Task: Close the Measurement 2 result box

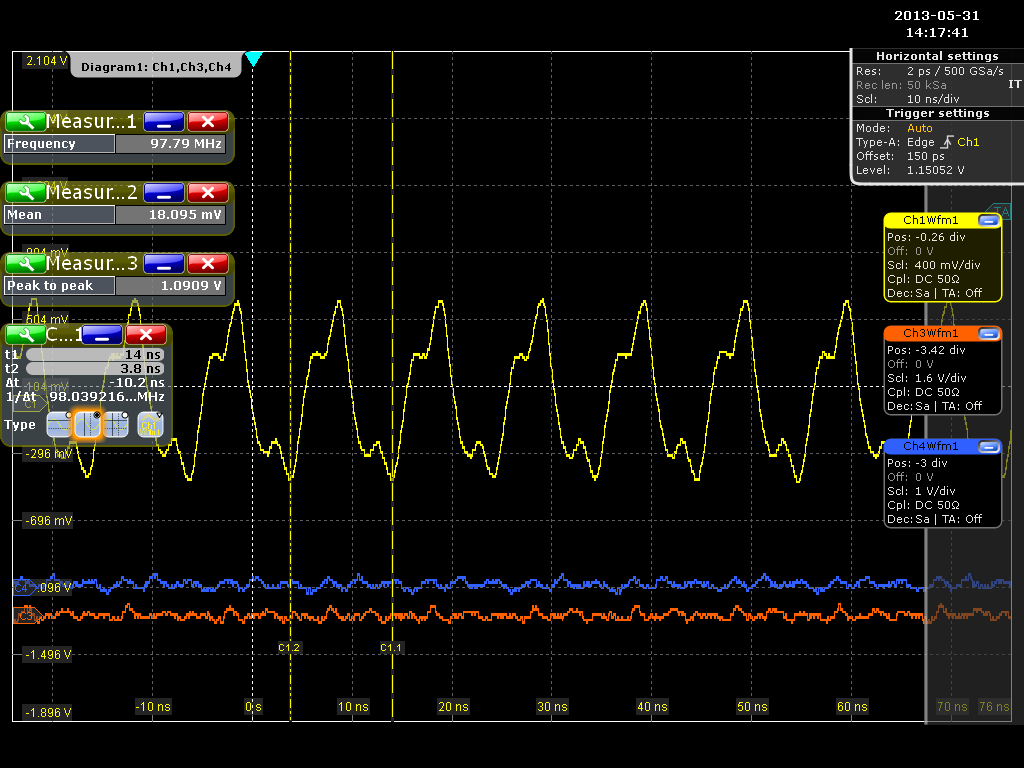Action: [208, 193]
